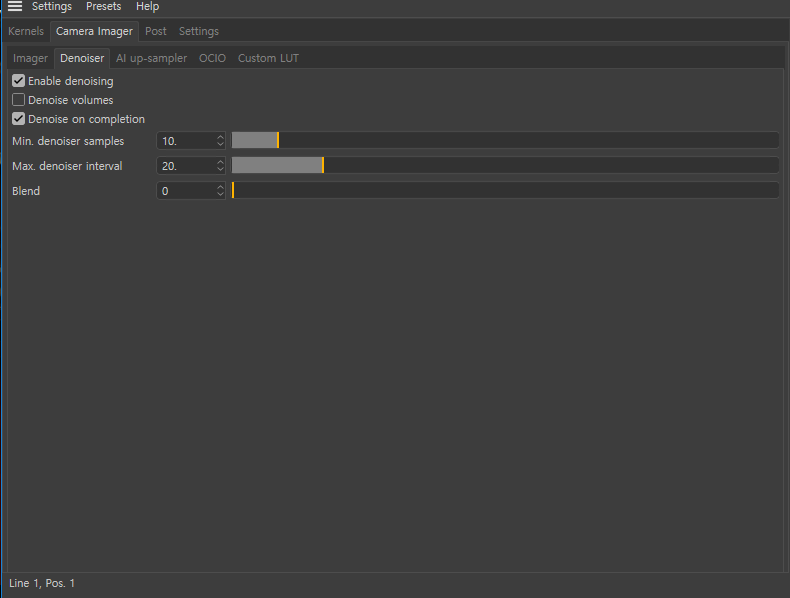This screenshot has width=790, height=598.
Task: Decrease Max. denoiser interval with down arrow
Action: pyautogui.click(x=220, y=170)
